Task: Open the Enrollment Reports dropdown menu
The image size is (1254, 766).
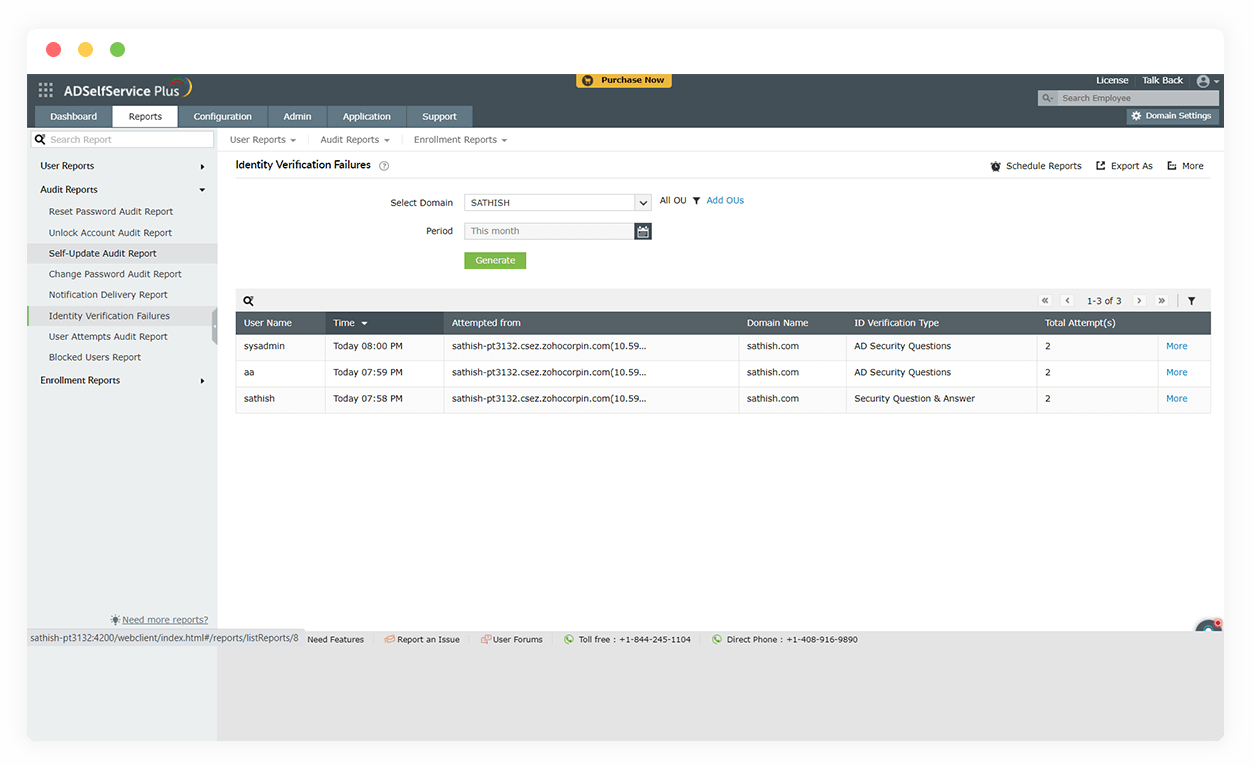Action: click(460, 140)
